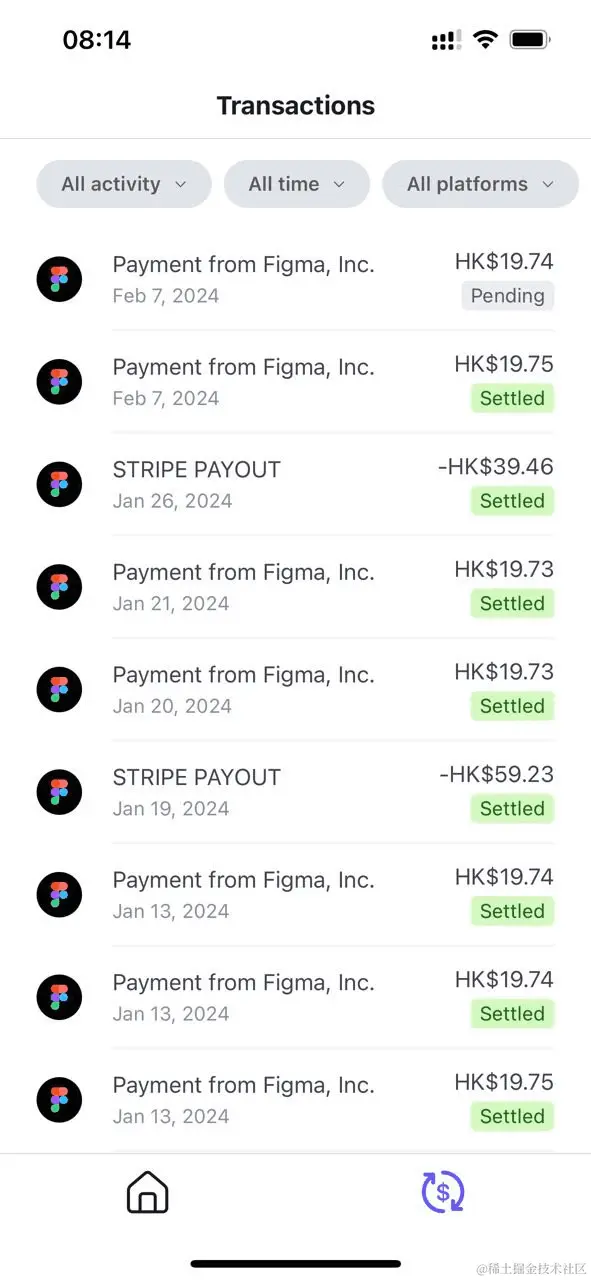Tap the Transactions page title
Screen dimensions: 591x1280
296,106
